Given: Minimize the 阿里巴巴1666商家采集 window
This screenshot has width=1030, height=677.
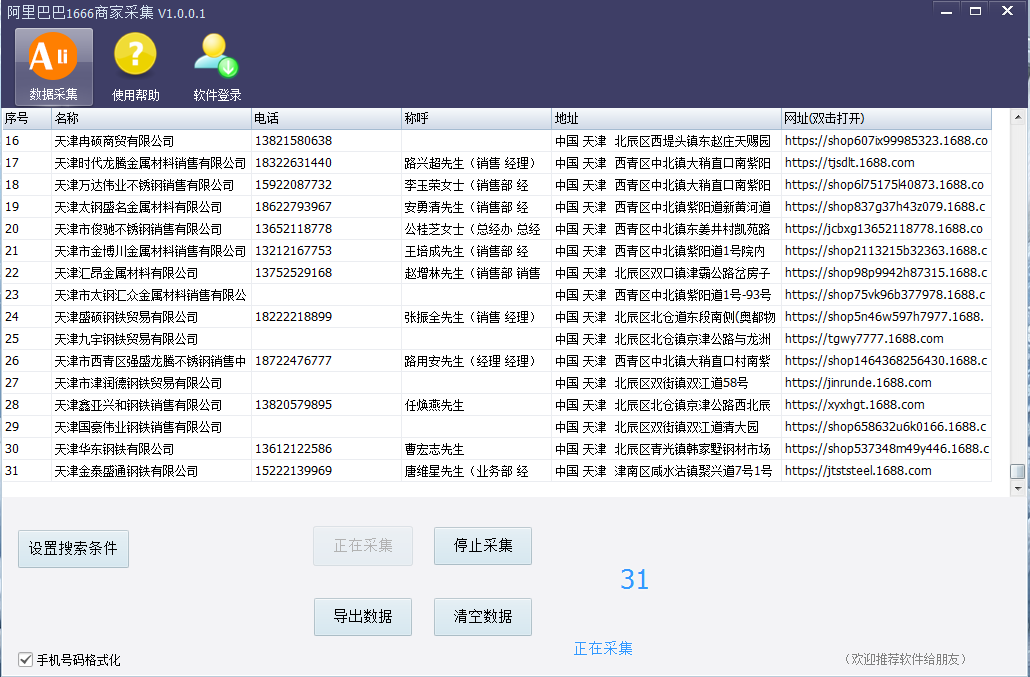Looking at the screenshot, I should (947, 11).
